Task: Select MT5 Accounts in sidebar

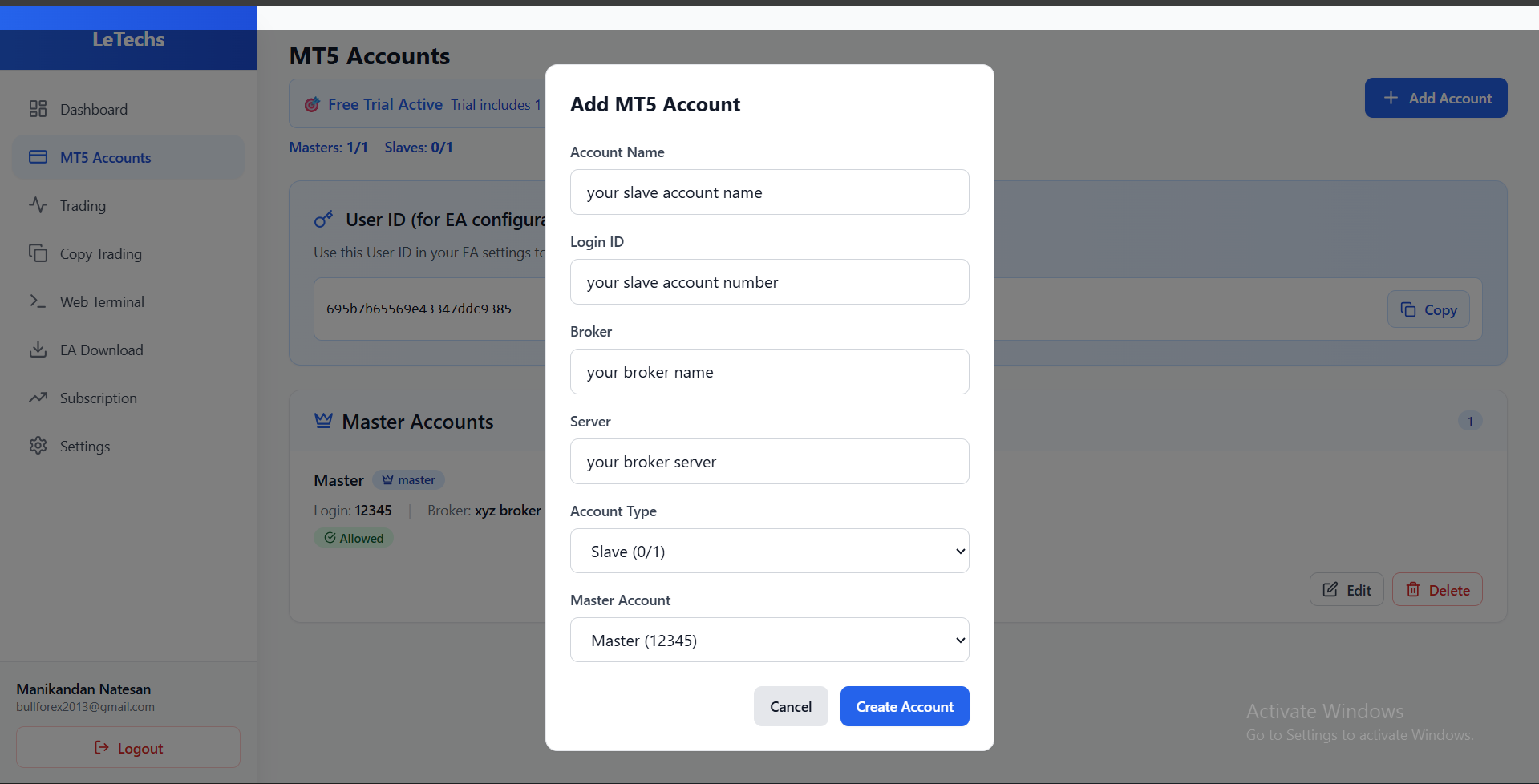Action: pos(128,157)
